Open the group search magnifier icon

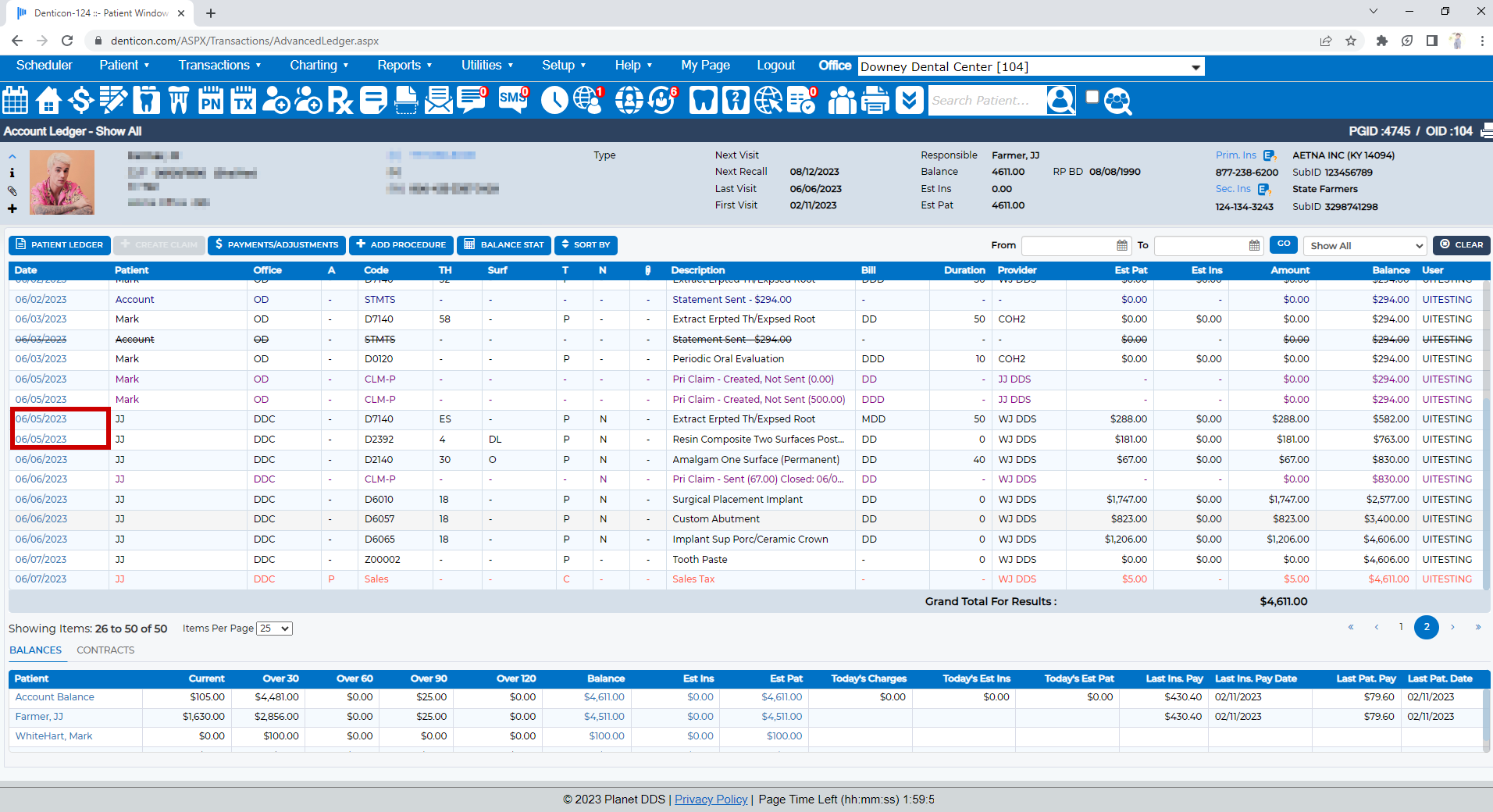point(1117,101)
